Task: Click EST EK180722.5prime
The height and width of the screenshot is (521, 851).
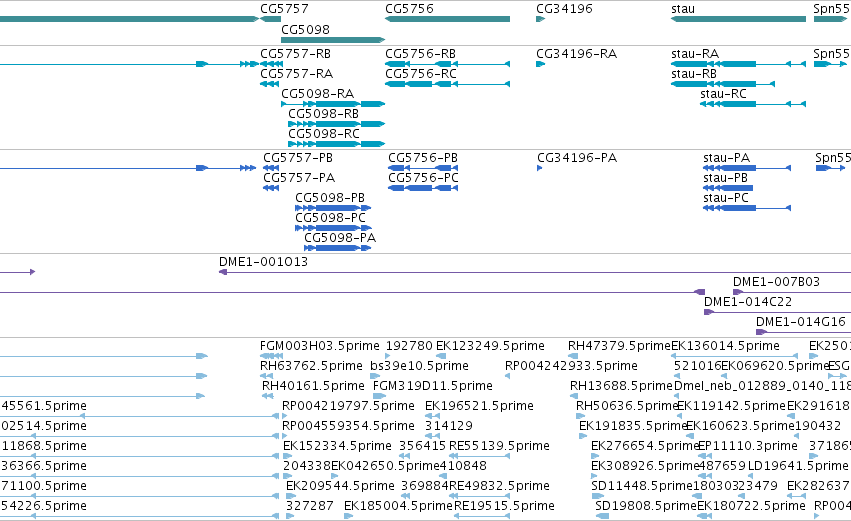Action: click(x=751, y=506)
